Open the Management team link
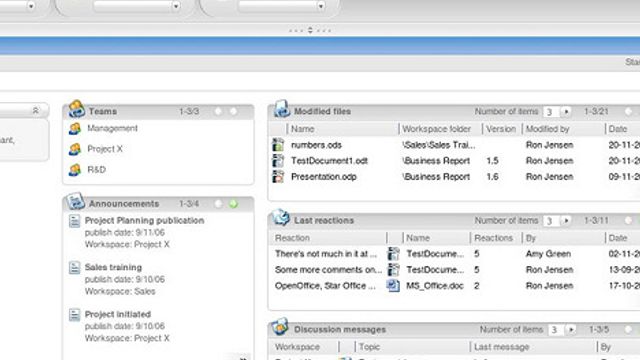 click(112, 128)
